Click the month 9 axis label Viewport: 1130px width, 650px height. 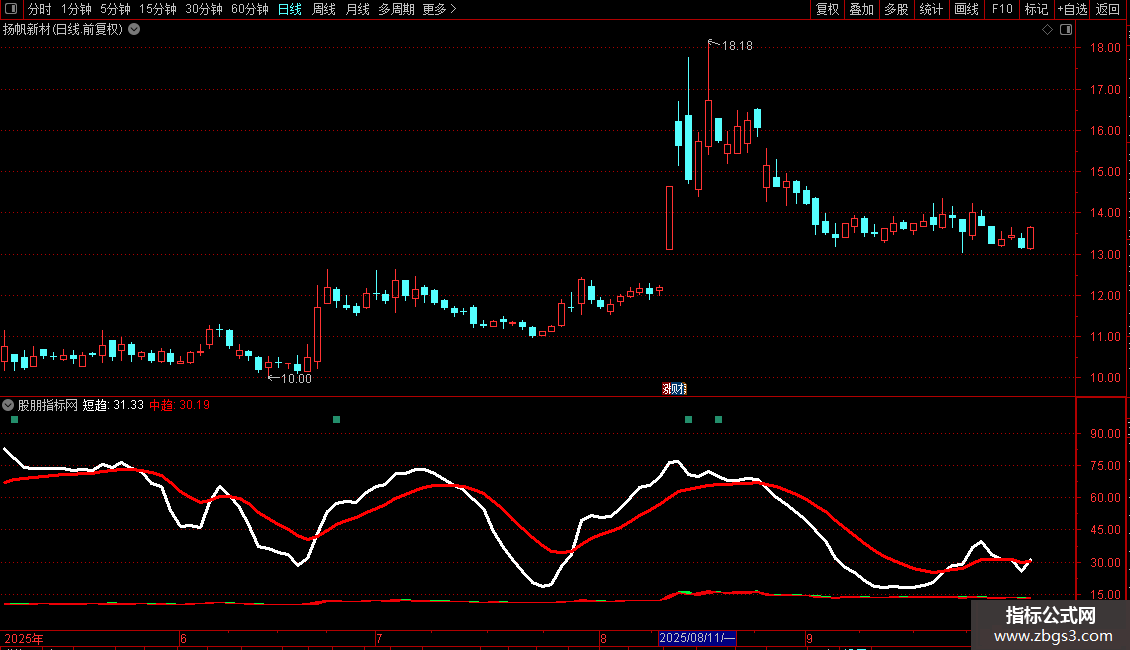click(x=809, y=638)
